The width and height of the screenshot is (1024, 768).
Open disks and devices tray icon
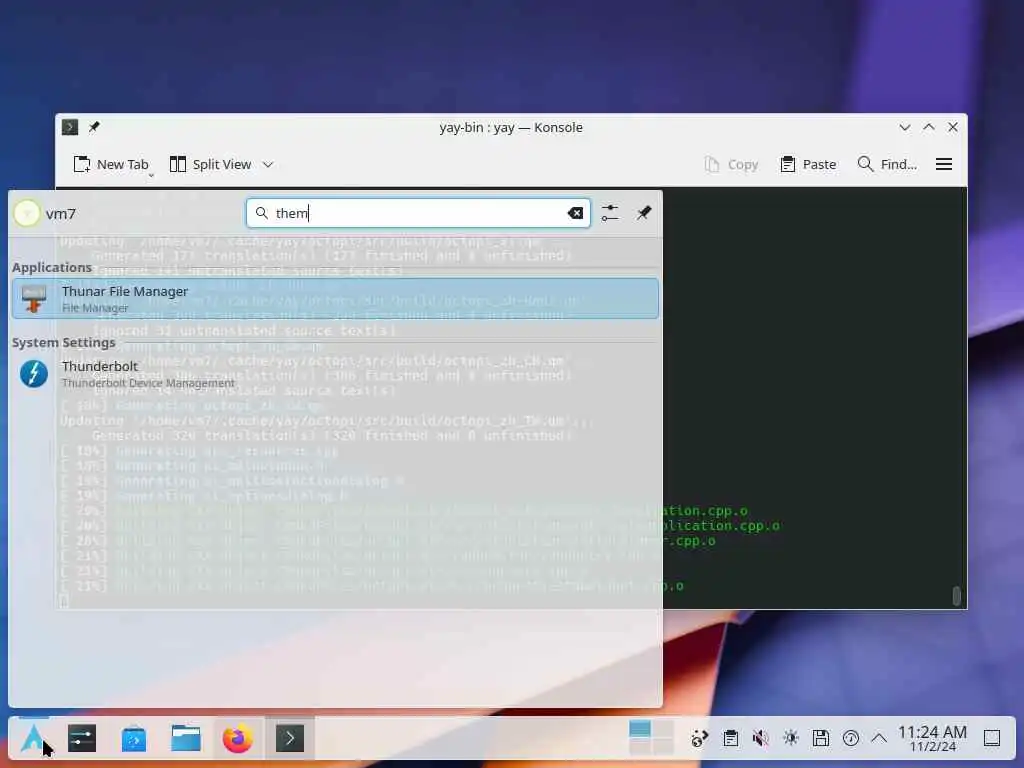coord(821,739)
